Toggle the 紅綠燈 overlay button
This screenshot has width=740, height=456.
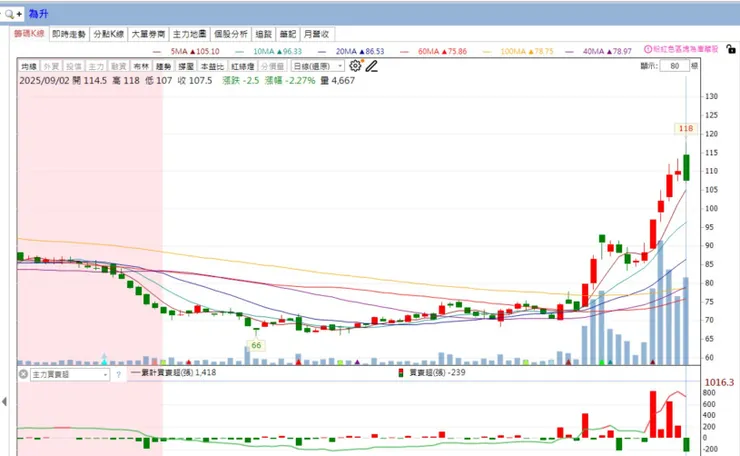coord(243,67)
